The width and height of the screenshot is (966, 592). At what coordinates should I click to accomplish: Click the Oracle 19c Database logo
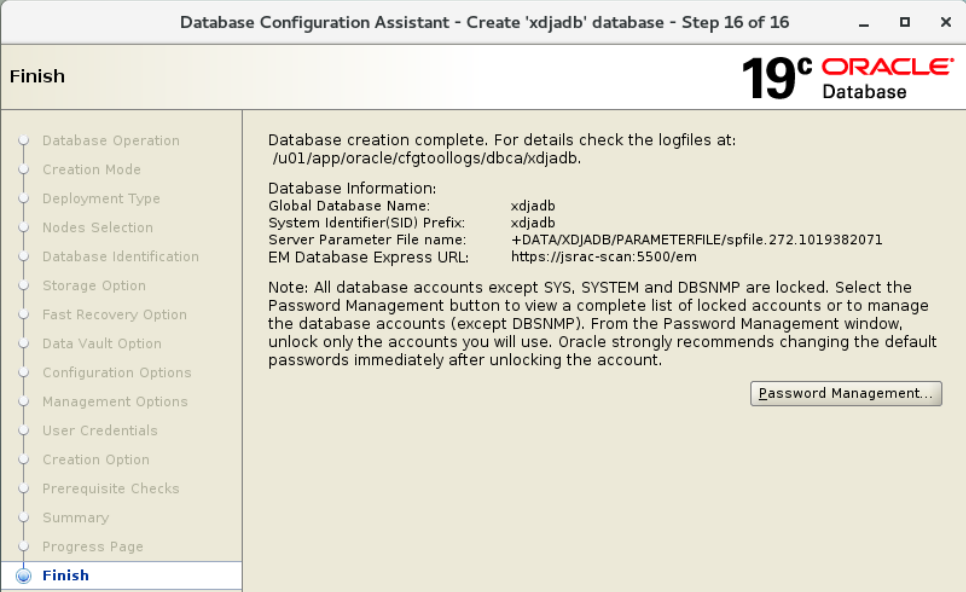[x=848, y=78]
